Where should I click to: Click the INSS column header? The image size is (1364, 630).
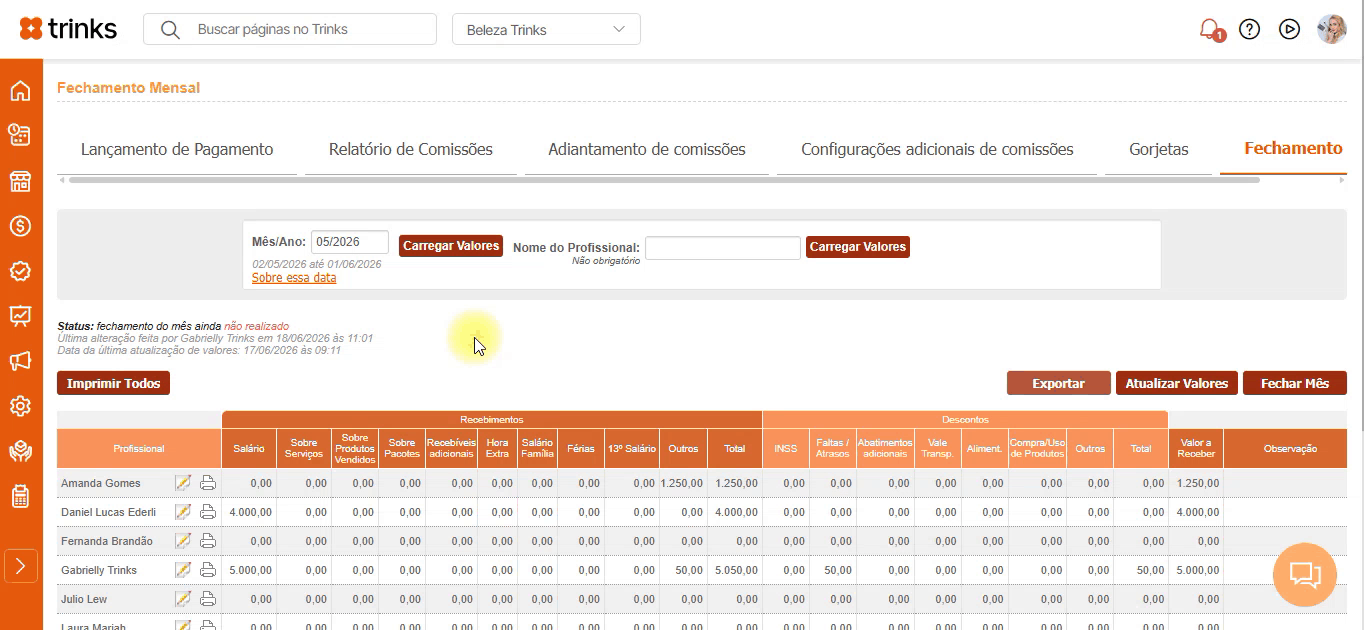[x=786, y=449]
